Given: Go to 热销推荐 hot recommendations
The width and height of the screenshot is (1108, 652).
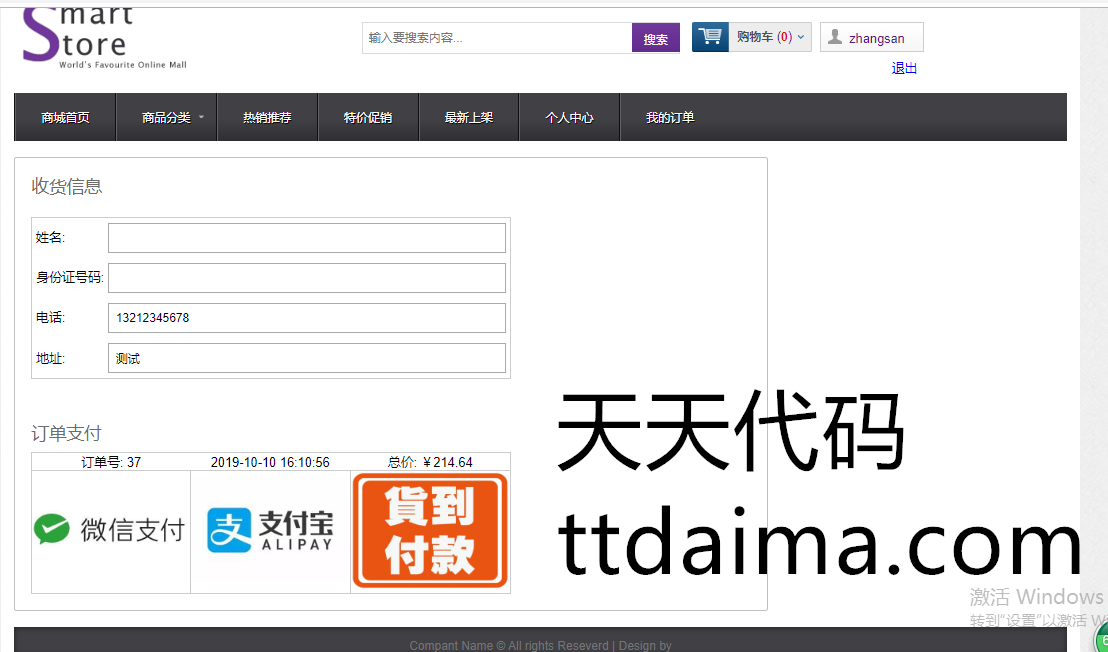Looking at the screenshot, I should (x=267, y=118).
